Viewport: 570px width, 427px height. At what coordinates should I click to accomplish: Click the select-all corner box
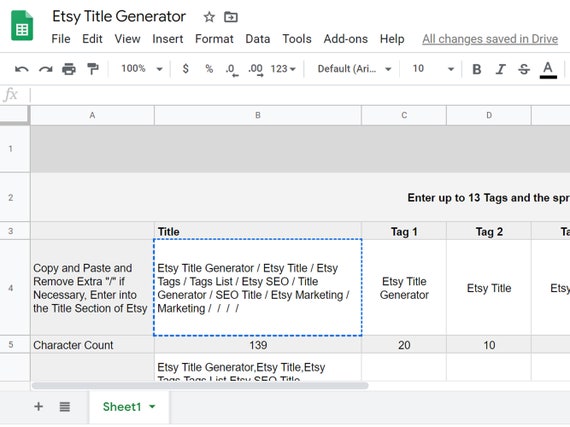coord(15,115)
